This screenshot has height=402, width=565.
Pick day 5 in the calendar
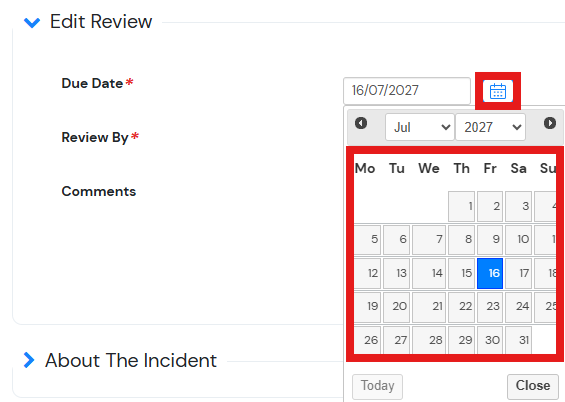coord(368,240)
